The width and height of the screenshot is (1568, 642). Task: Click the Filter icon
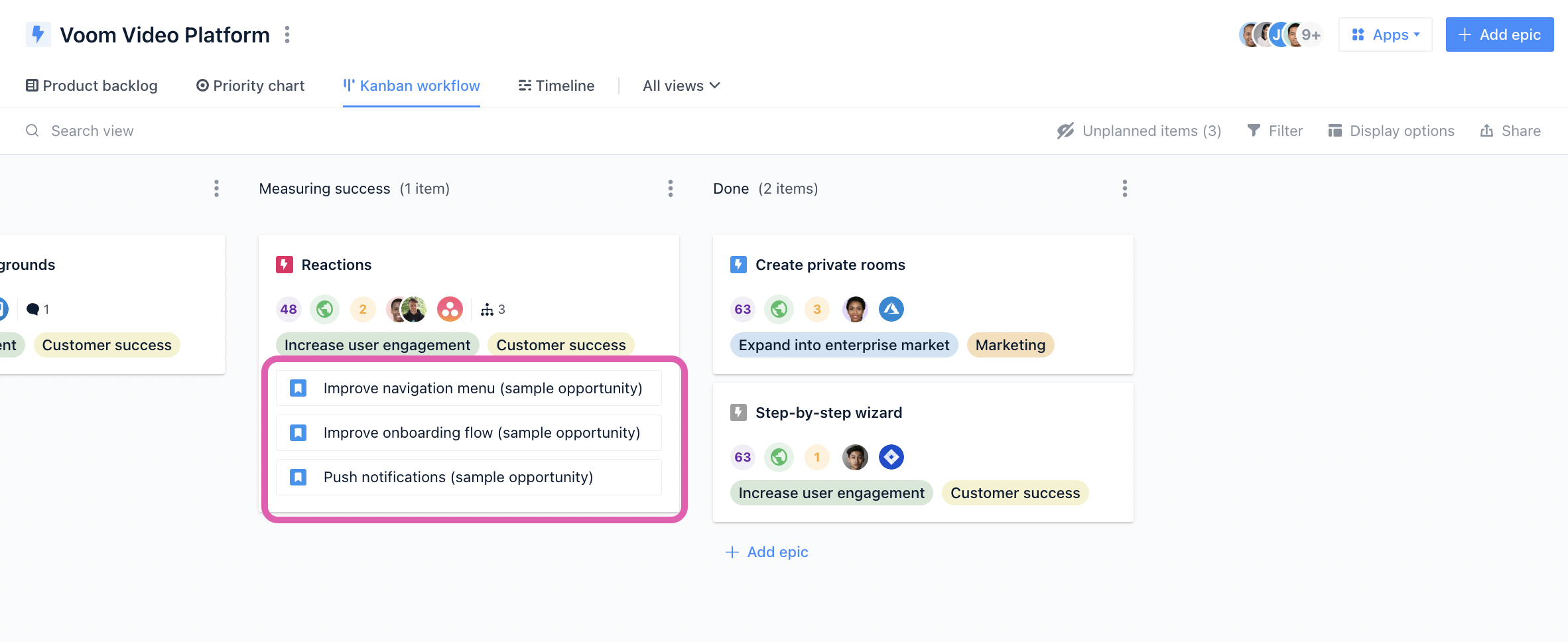1253,131
